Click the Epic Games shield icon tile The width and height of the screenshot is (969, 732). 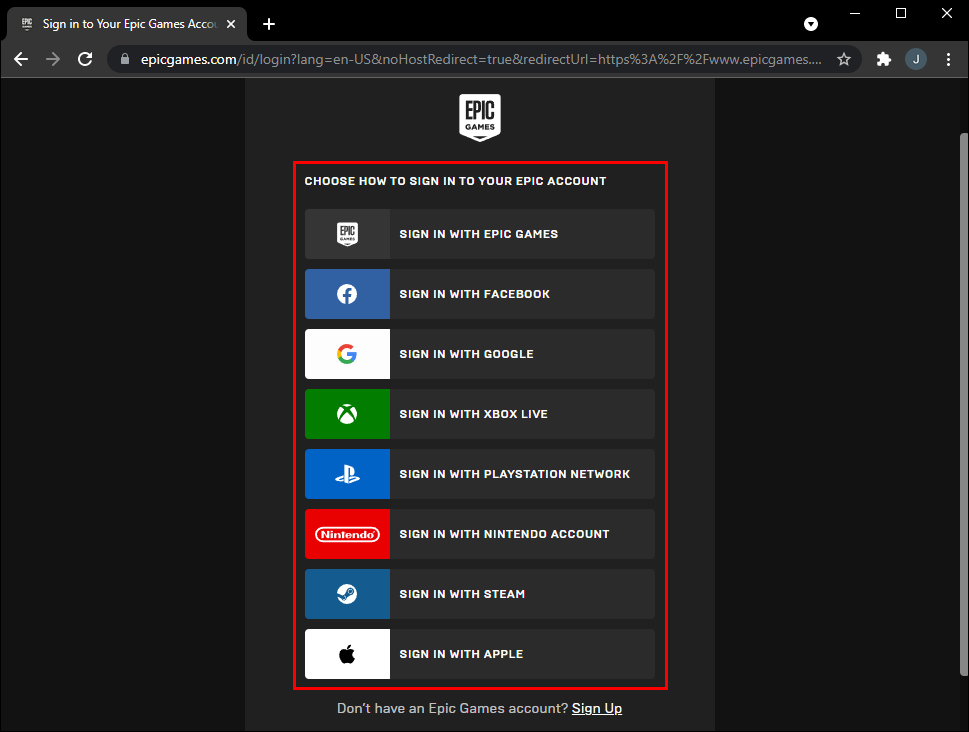[x=347, y=234]
